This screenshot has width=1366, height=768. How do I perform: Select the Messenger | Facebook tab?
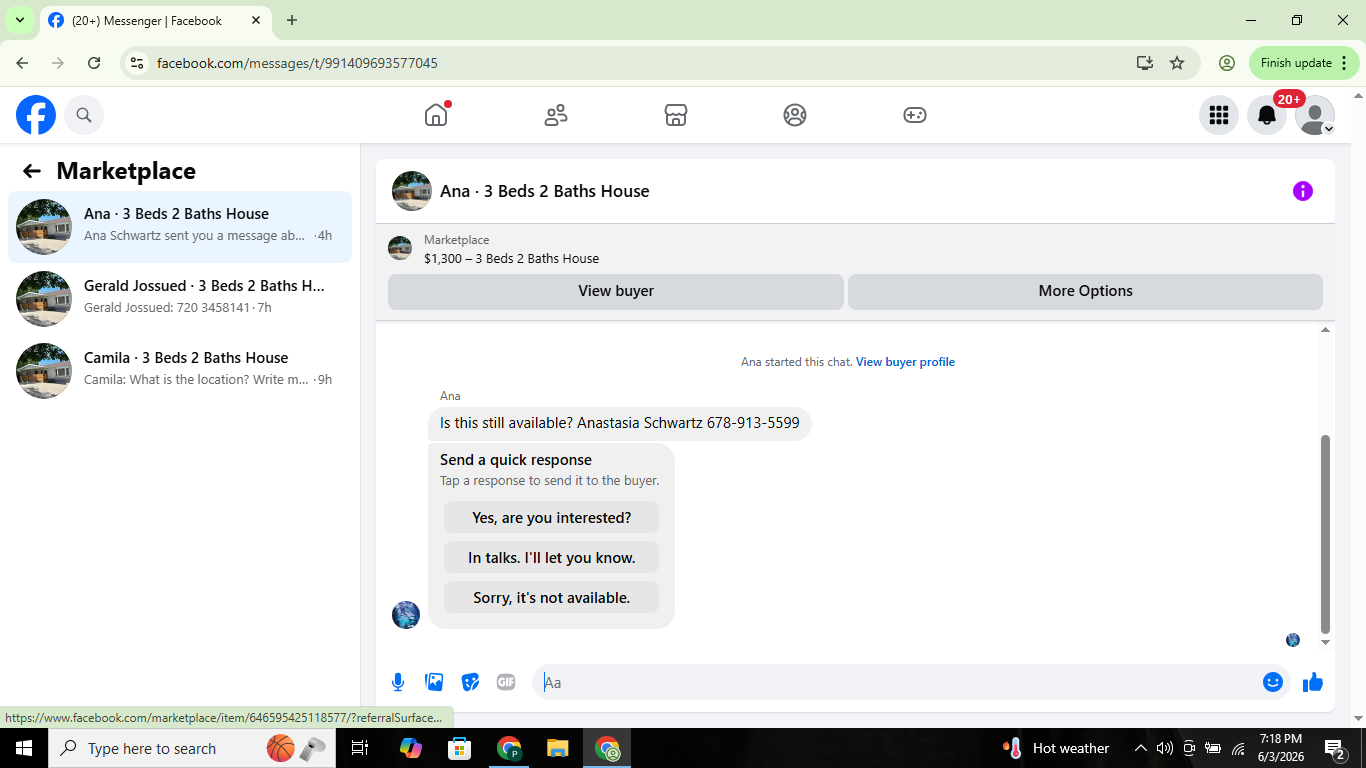[155, 20]
